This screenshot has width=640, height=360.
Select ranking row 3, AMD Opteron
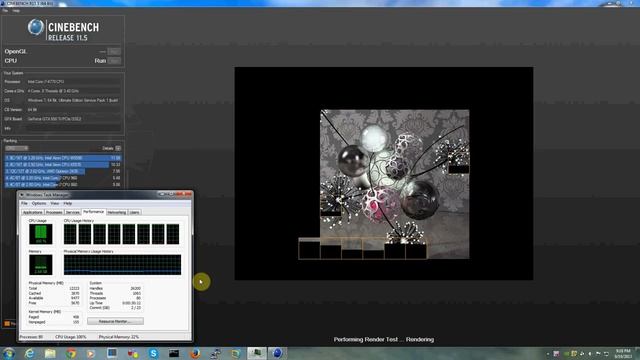point(63,171)
